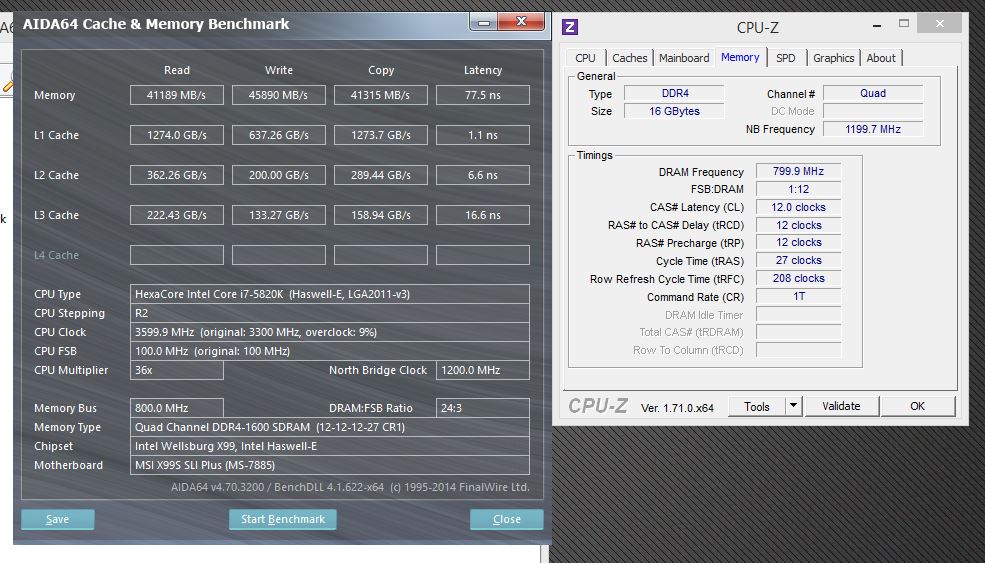The height and width of the screenshot is (563, 985).
Task: Click the DRAM Frequency value 799.9 MHz
Action: pyautogui.click(x=798, y=171)
